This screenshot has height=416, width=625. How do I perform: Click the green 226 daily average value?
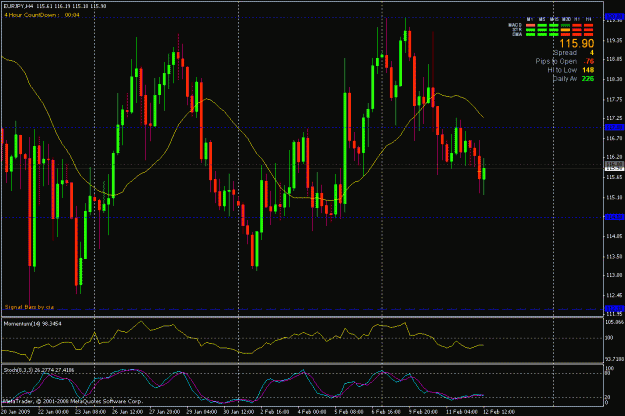click(x=588, y=79)
